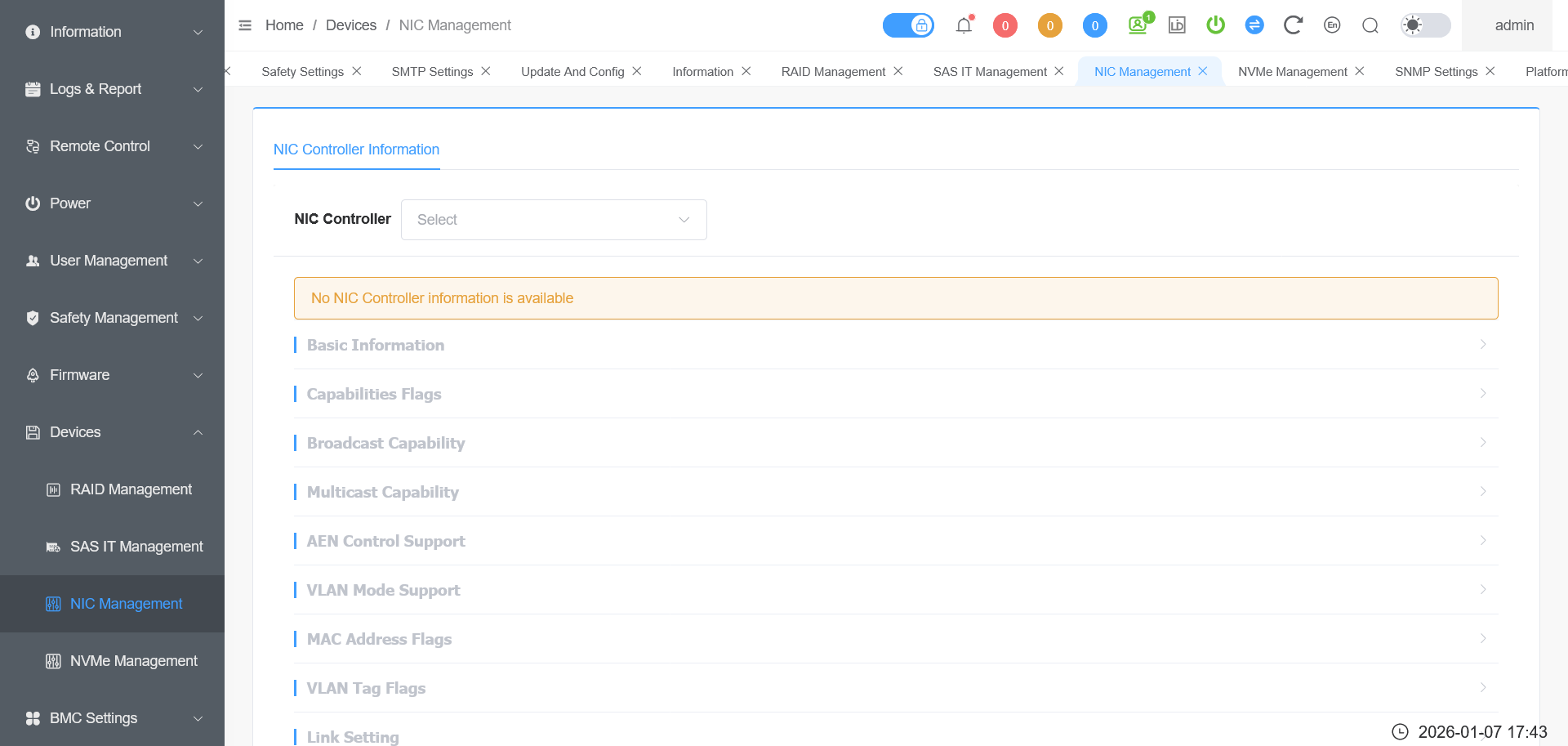This screenshot has width=1568, height=746.
Task: Open the NIC Controller Select dropdown
Action: coord(554,220)
